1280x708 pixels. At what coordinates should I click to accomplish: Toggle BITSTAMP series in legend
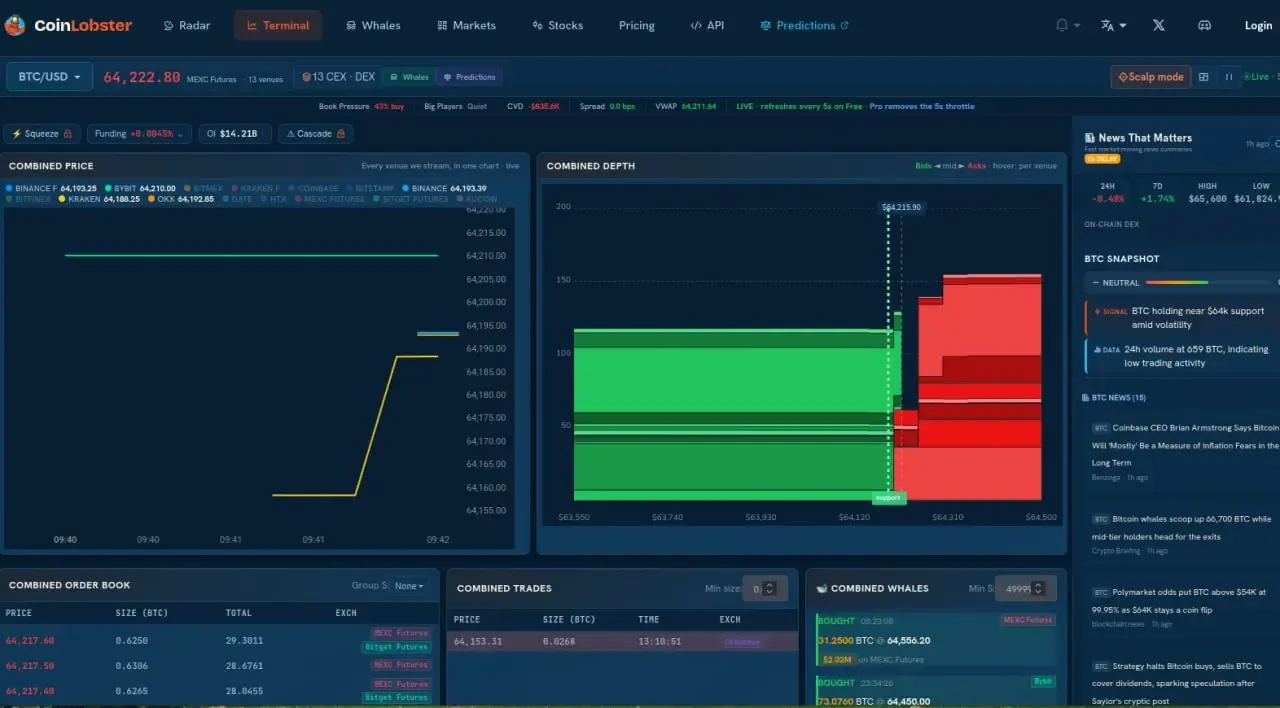(x=370, y=188)
